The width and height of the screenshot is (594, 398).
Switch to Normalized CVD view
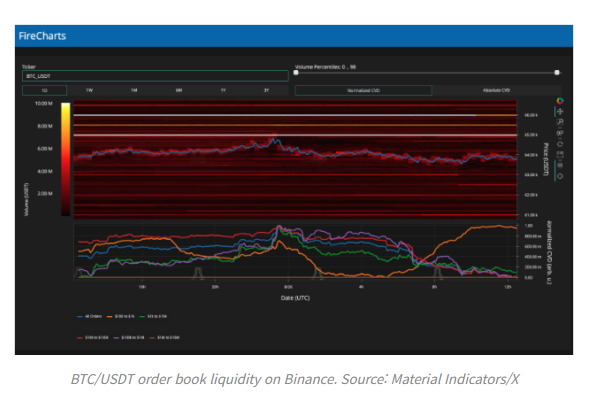363,91
